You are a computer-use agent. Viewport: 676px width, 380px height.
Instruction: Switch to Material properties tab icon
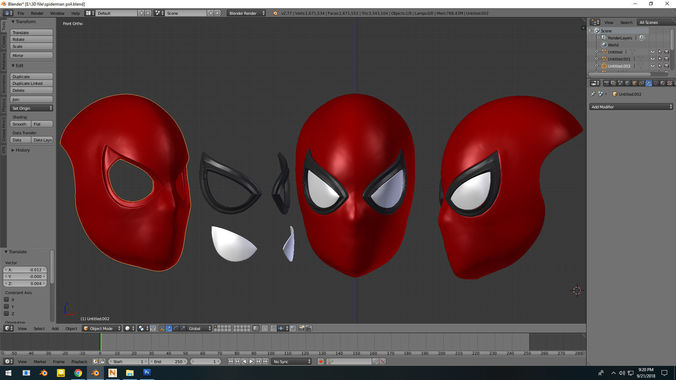pyautogui.click(x=663, y=83)
